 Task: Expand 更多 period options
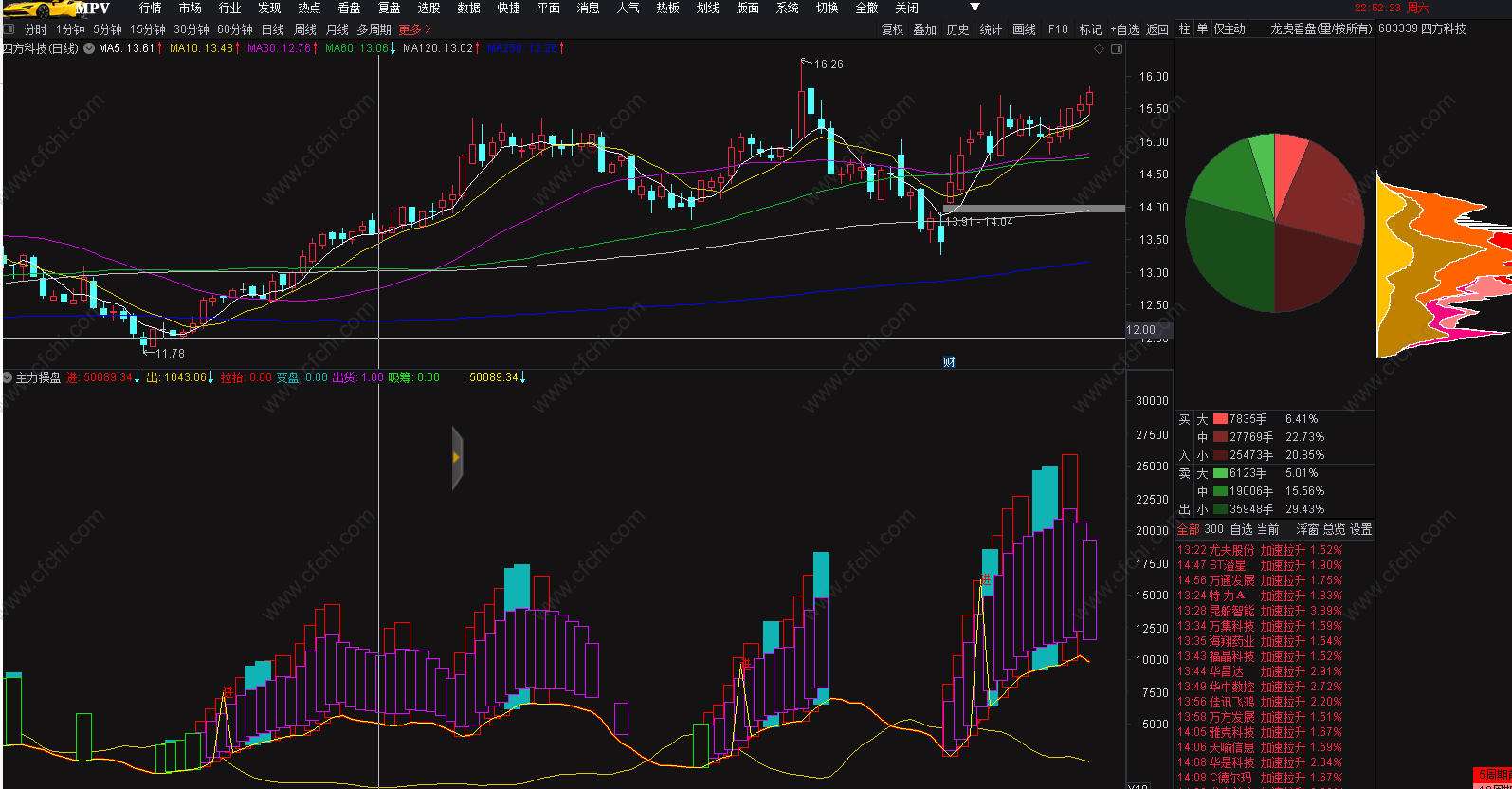[x=414, y=29]
